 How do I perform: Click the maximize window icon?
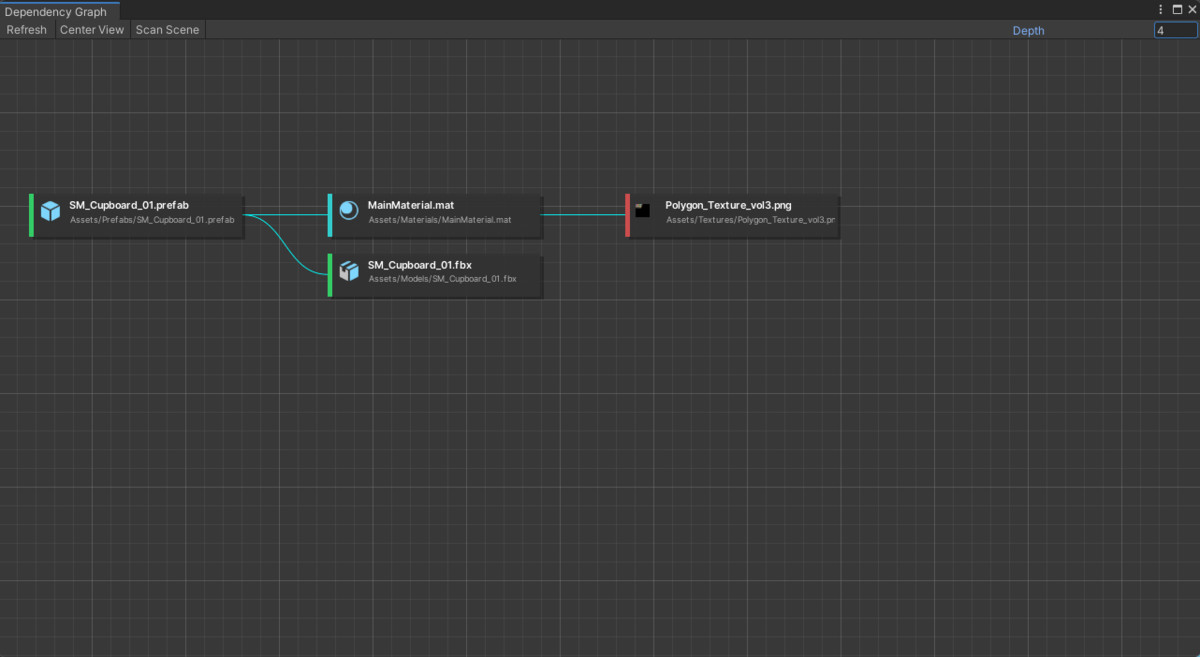click(x=1176, y=9)
